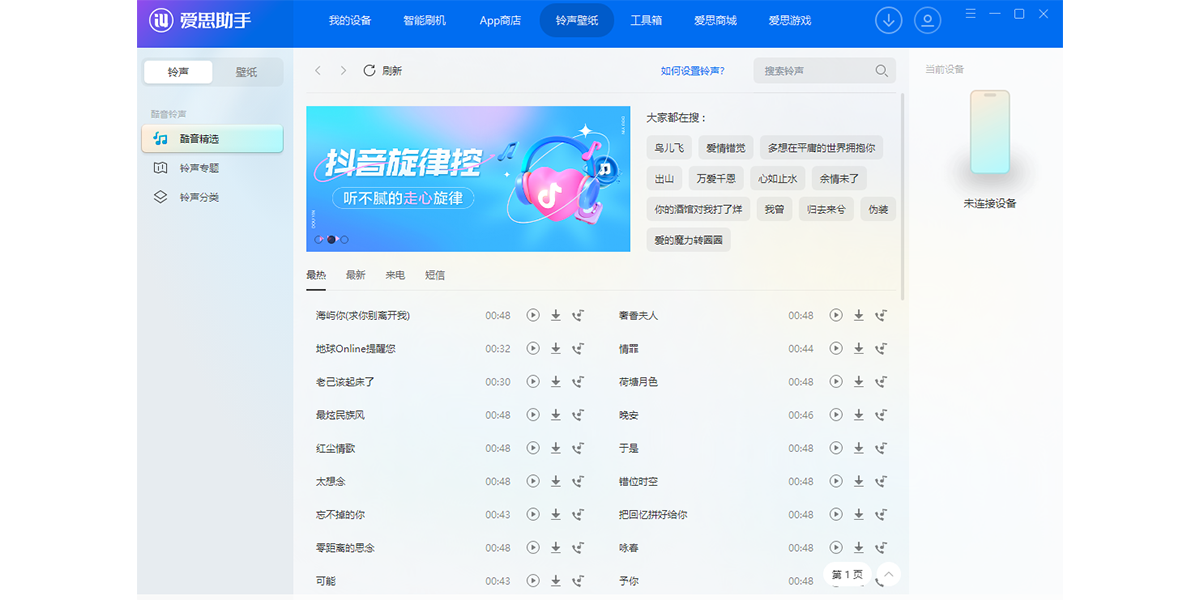Image resolution: width=1200 pixels, height=600 pixels.
Task: Download the ringtone 荷塘月色
Action: (859, 382)
